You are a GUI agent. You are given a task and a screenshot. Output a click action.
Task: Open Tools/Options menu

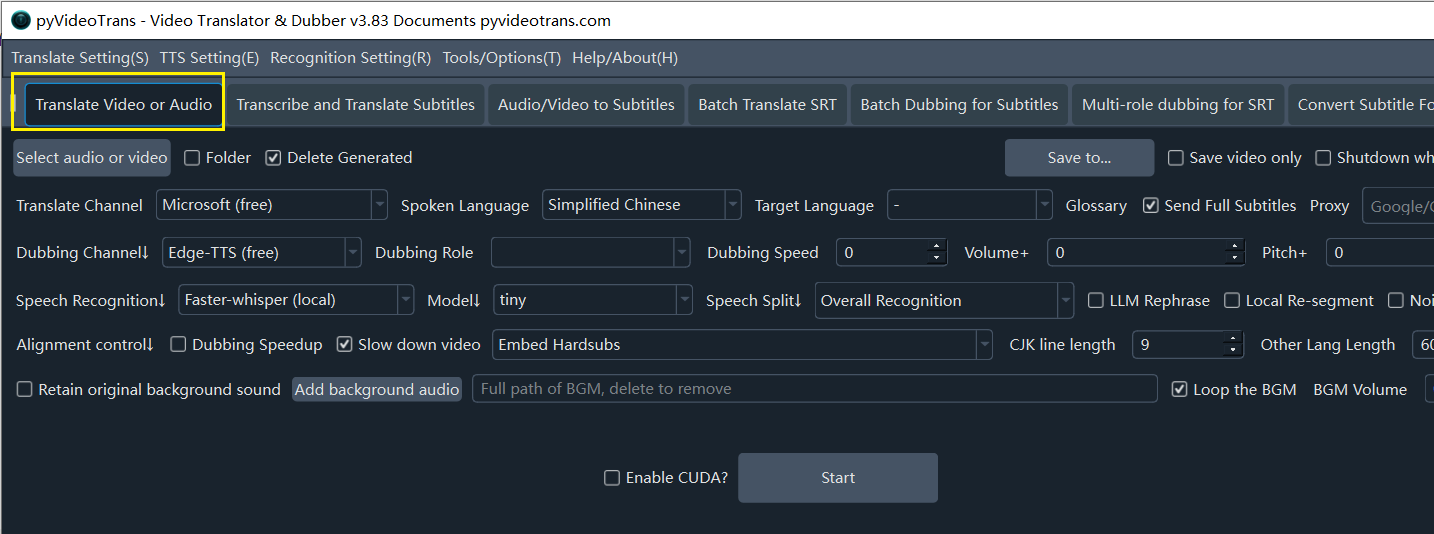[502, 58]
